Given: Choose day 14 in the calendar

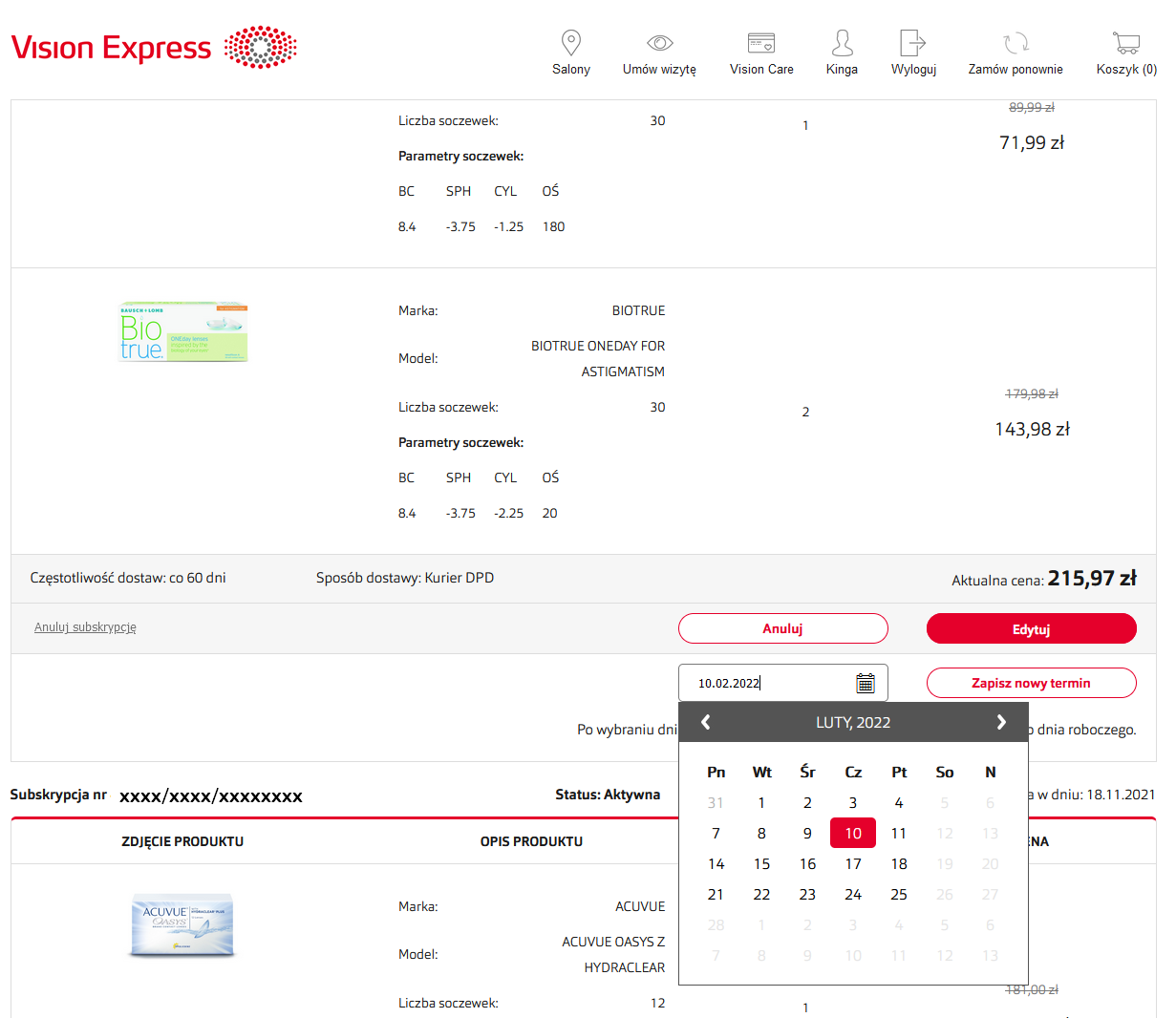Looking at the screenshot, I should (716, 864).
